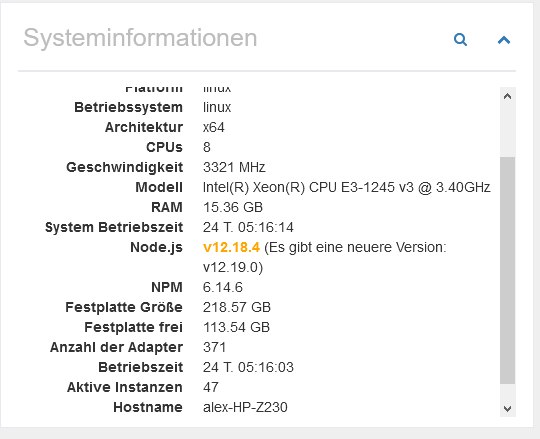Click the scrollbar down arrow

tap(507, 409)
